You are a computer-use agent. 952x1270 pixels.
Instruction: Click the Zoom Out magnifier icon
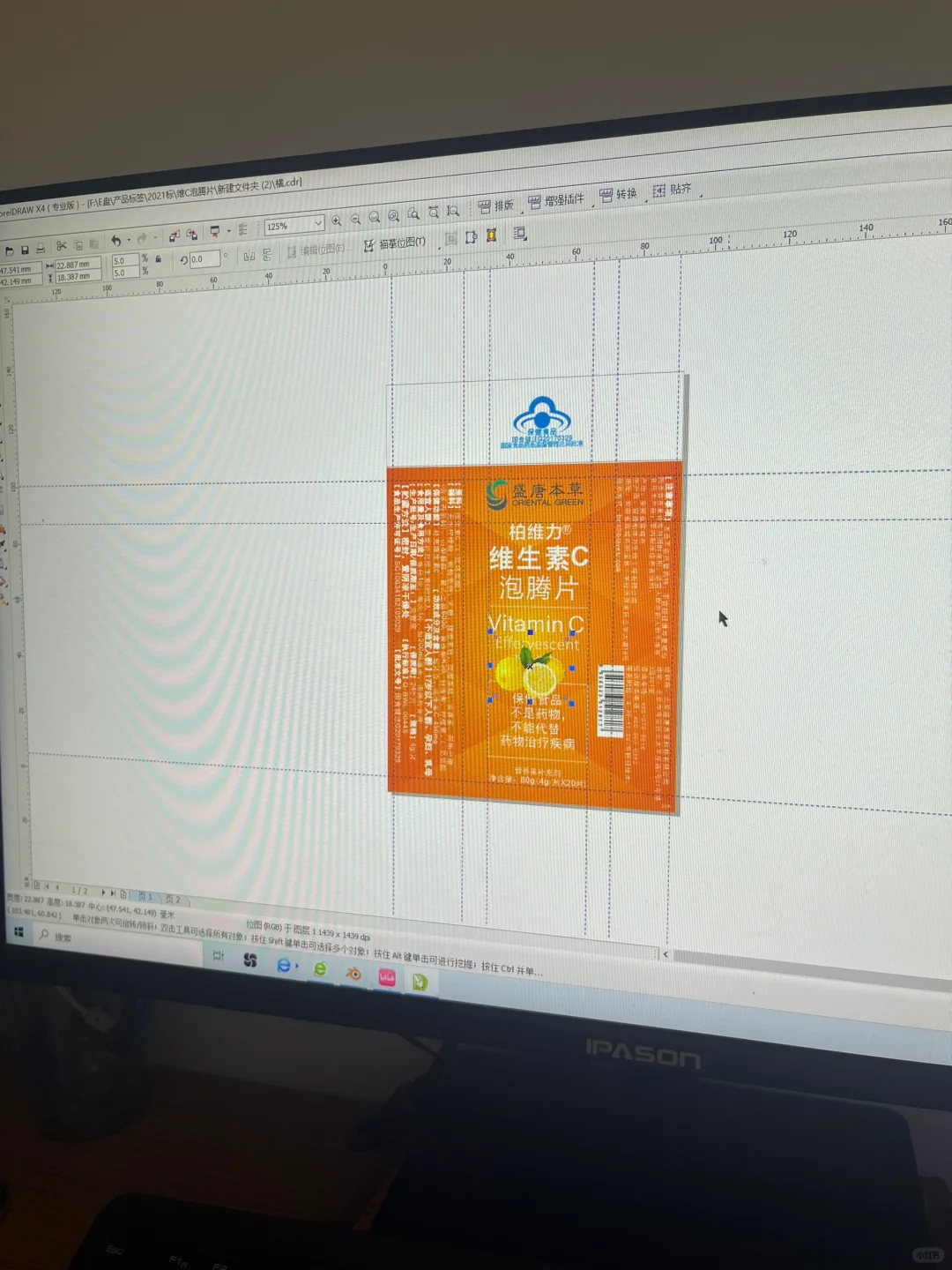(355, 219)
